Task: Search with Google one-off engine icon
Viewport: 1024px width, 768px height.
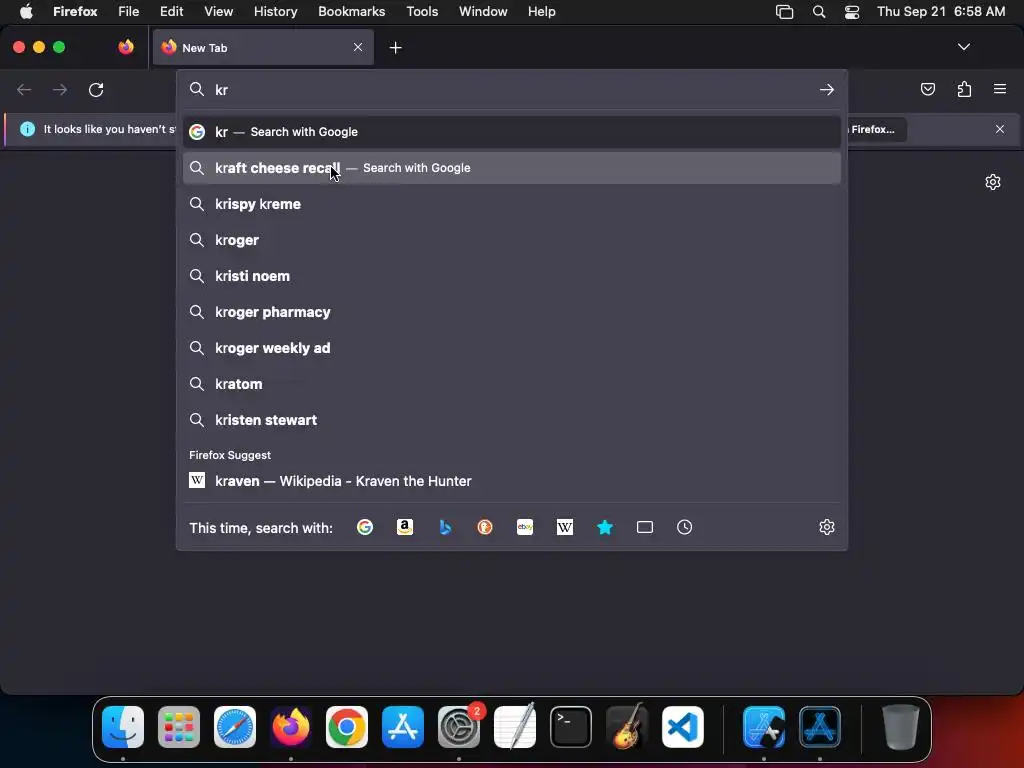Action: (365, 527)
